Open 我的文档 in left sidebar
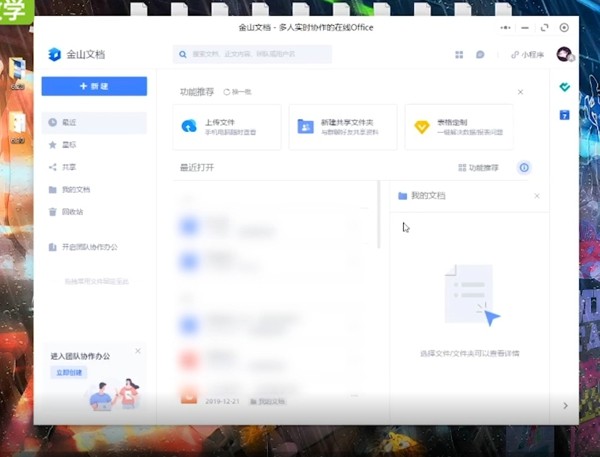 pyautogui.click(x=94, y=189)
